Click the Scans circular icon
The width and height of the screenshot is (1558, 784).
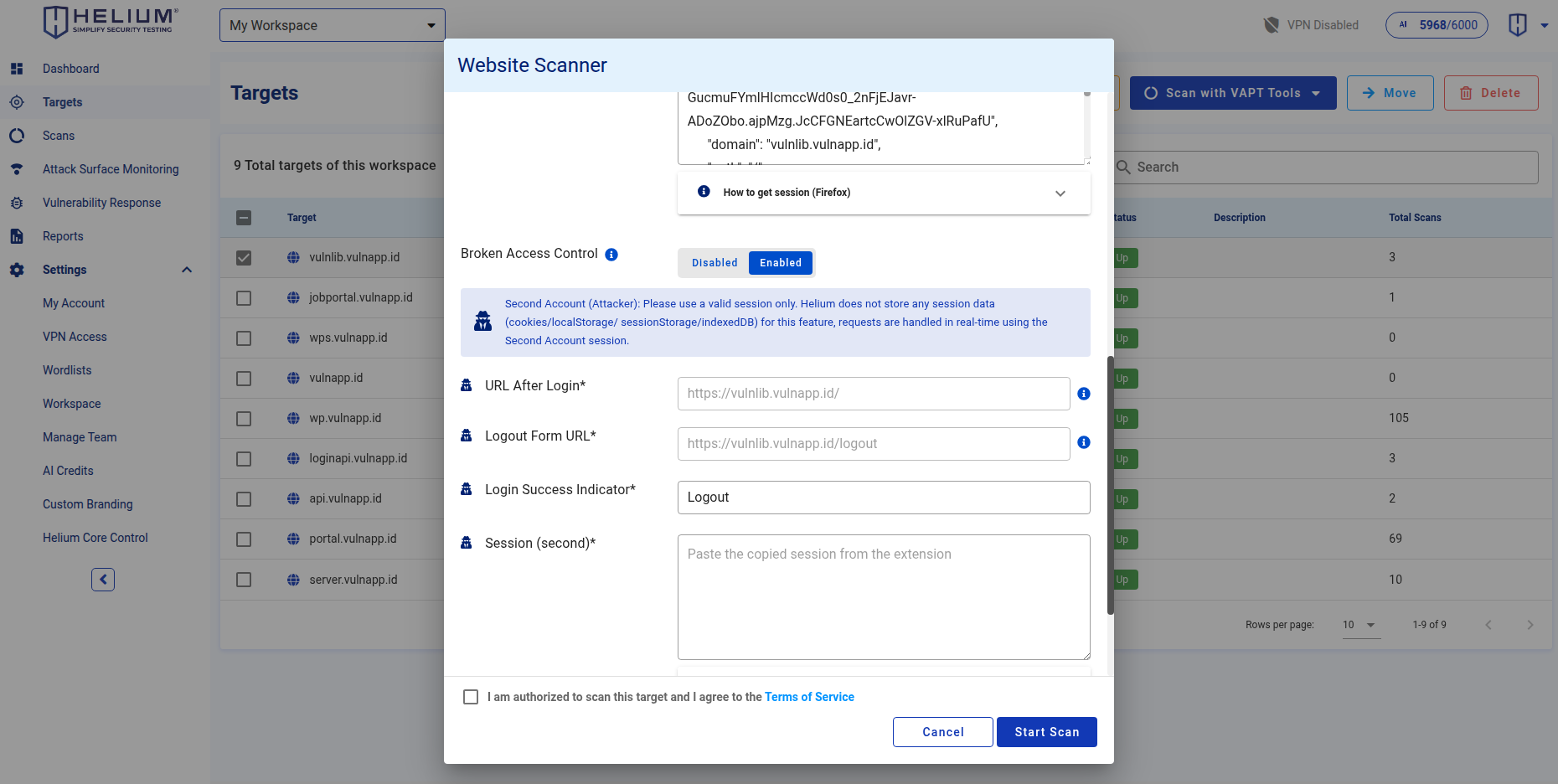[17, 136]
